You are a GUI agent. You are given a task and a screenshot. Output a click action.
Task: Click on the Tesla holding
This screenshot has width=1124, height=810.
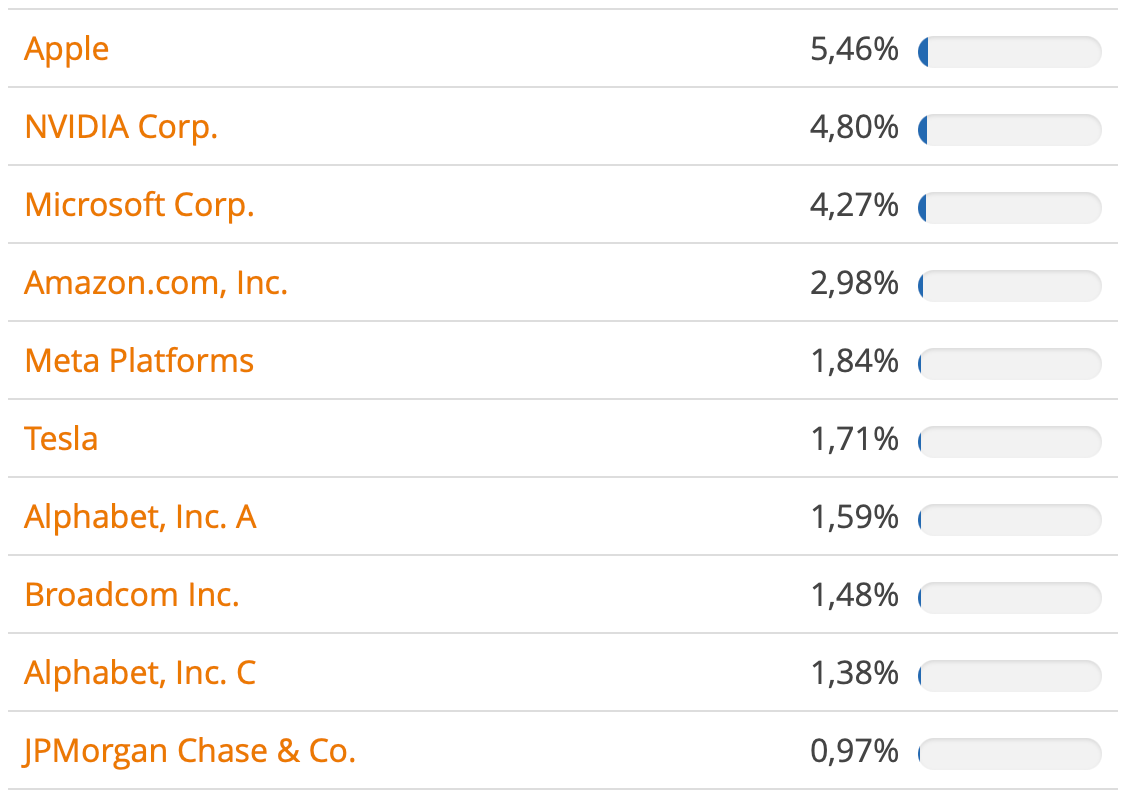(61, 439)
